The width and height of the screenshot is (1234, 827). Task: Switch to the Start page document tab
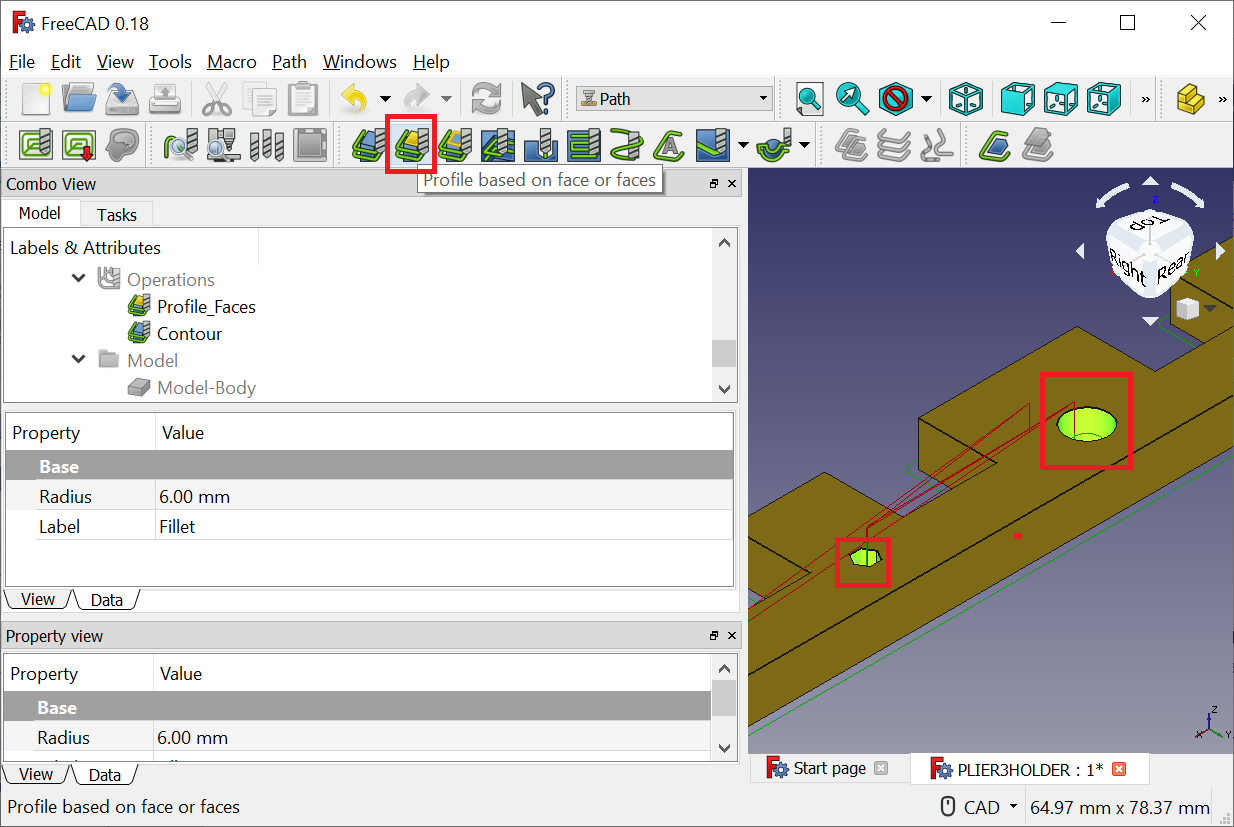click(829, 768)
